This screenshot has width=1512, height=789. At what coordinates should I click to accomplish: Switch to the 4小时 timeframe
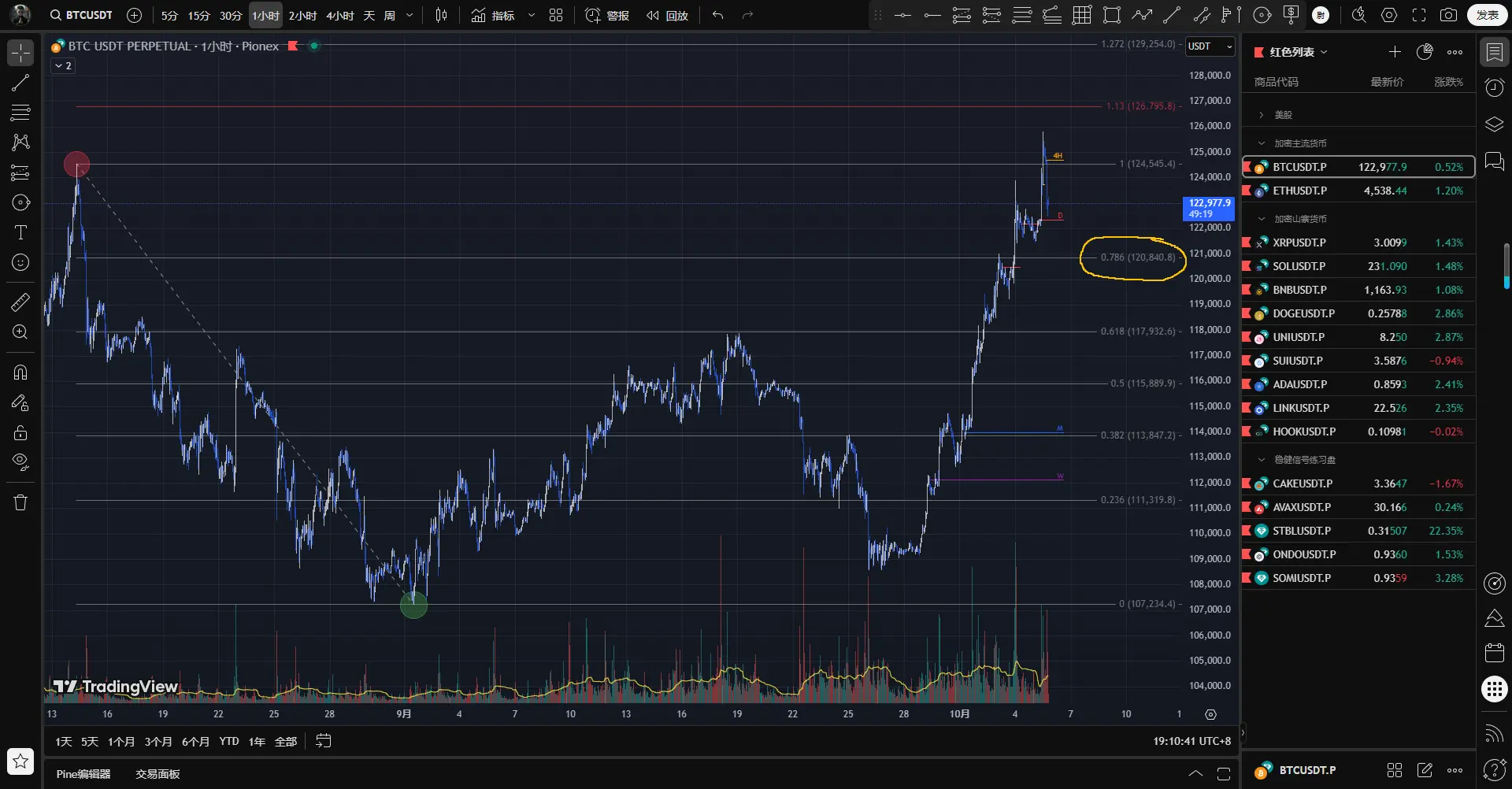point(340,15)
